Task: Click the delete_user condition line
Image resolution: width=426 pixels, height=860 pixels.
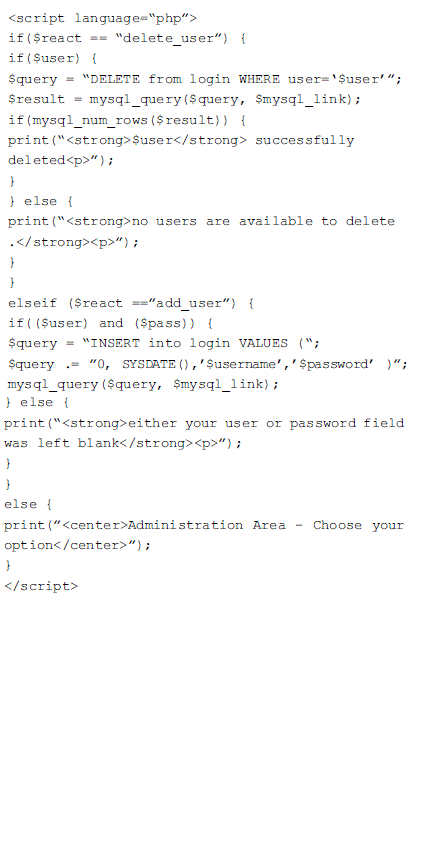Action: [127, 38]
